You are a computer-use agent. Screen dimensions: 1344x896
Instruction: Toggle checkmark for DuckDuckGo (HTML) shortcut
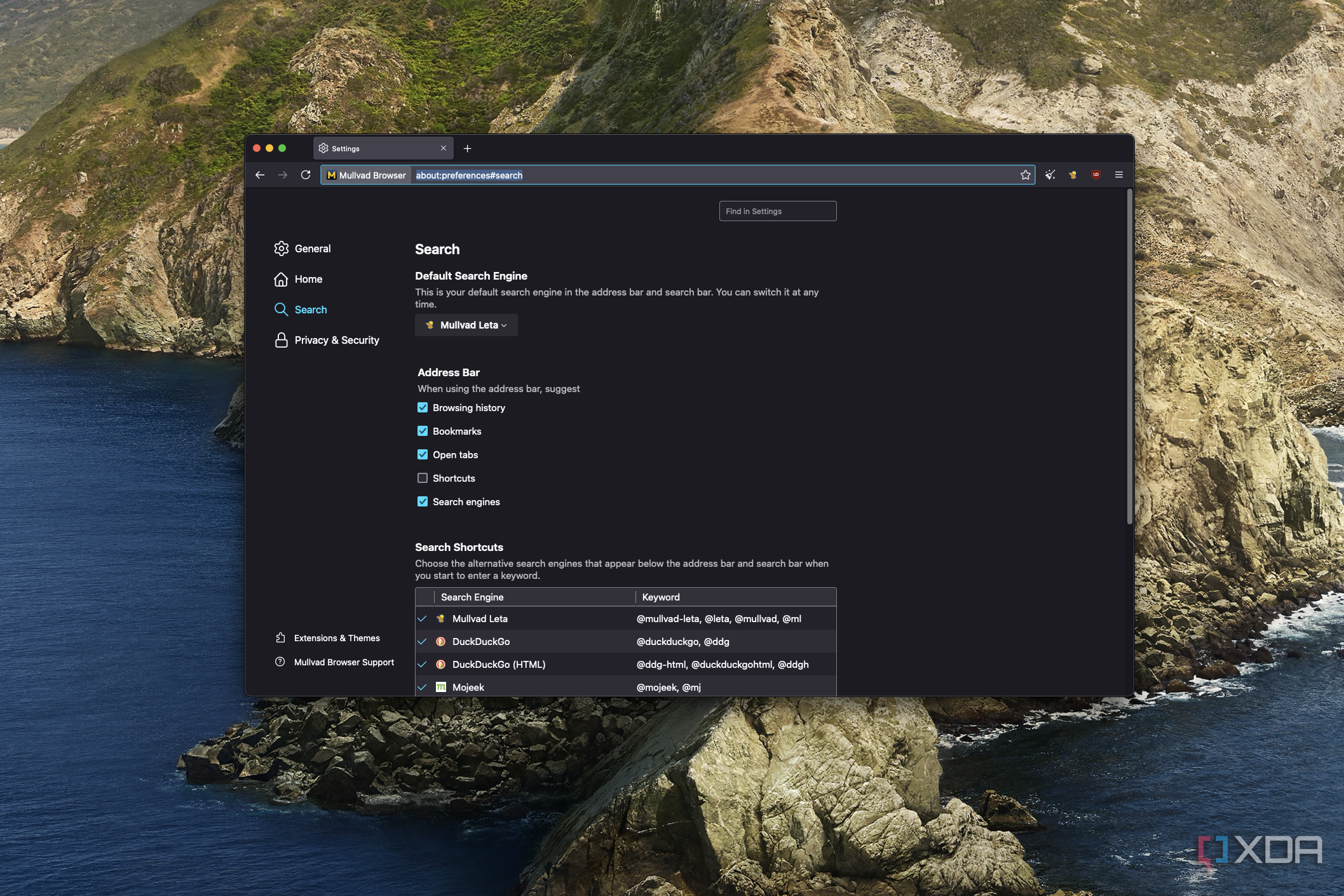click(x=422, y=664)
